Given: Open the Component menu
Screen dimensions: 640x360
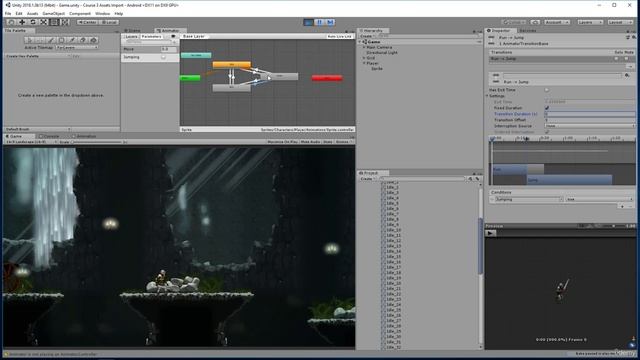Looking at the screenshot, I should point(80,13).
